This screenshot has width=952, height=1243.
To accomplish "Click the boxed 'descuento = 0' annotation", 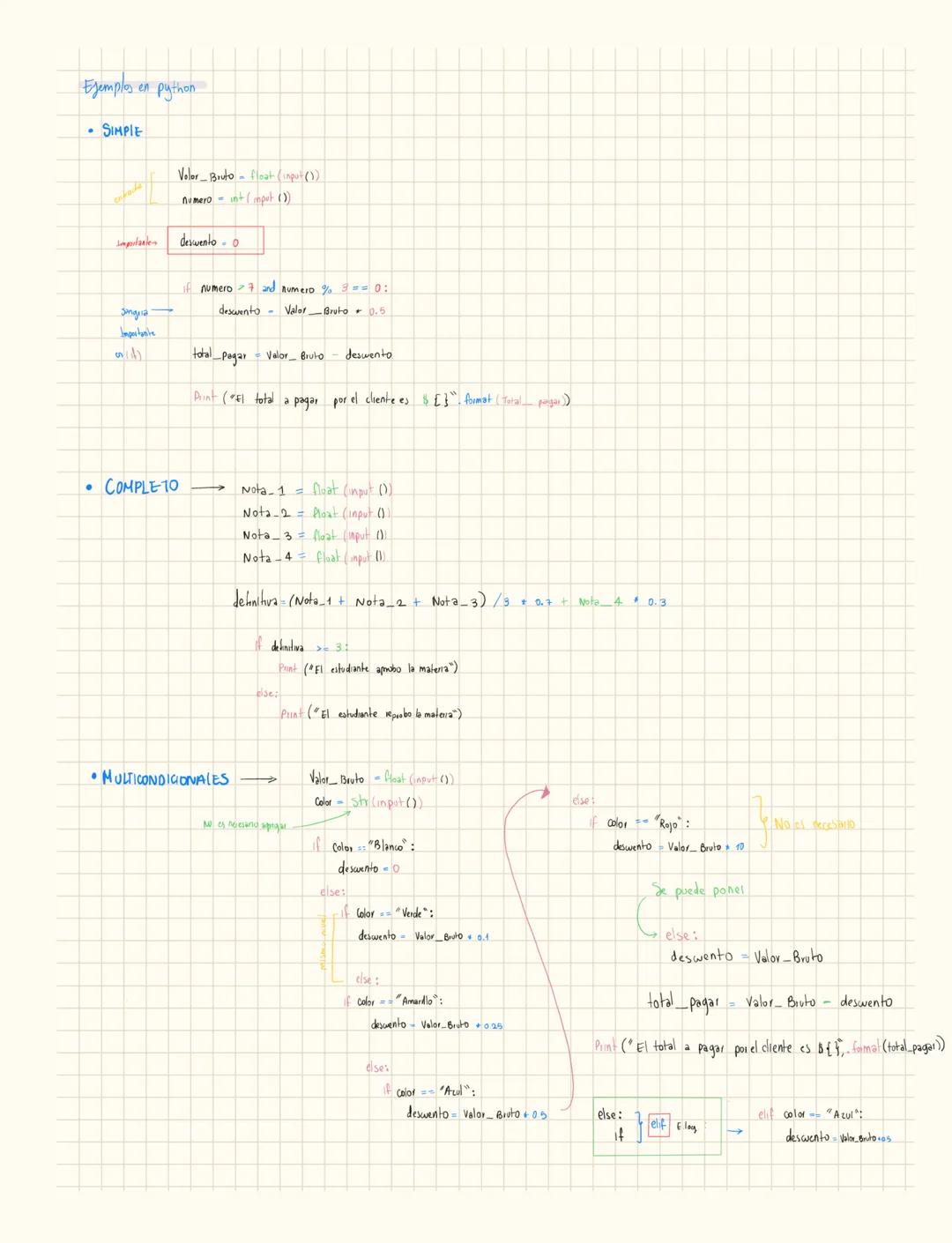I will [x=214, y=239].
